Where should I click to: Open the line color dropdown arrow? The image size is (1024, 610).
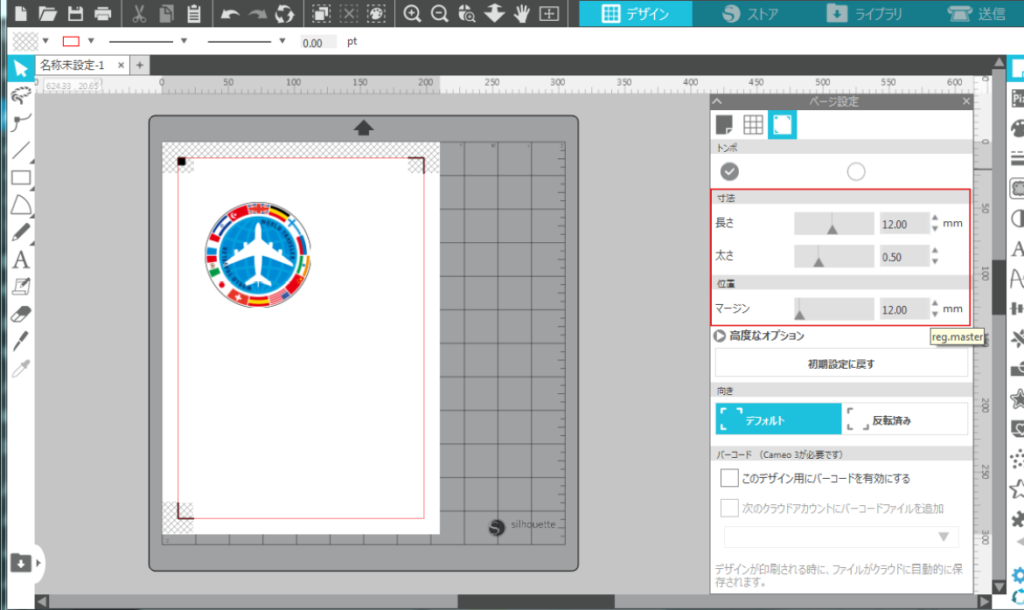[x=91, y=41]
